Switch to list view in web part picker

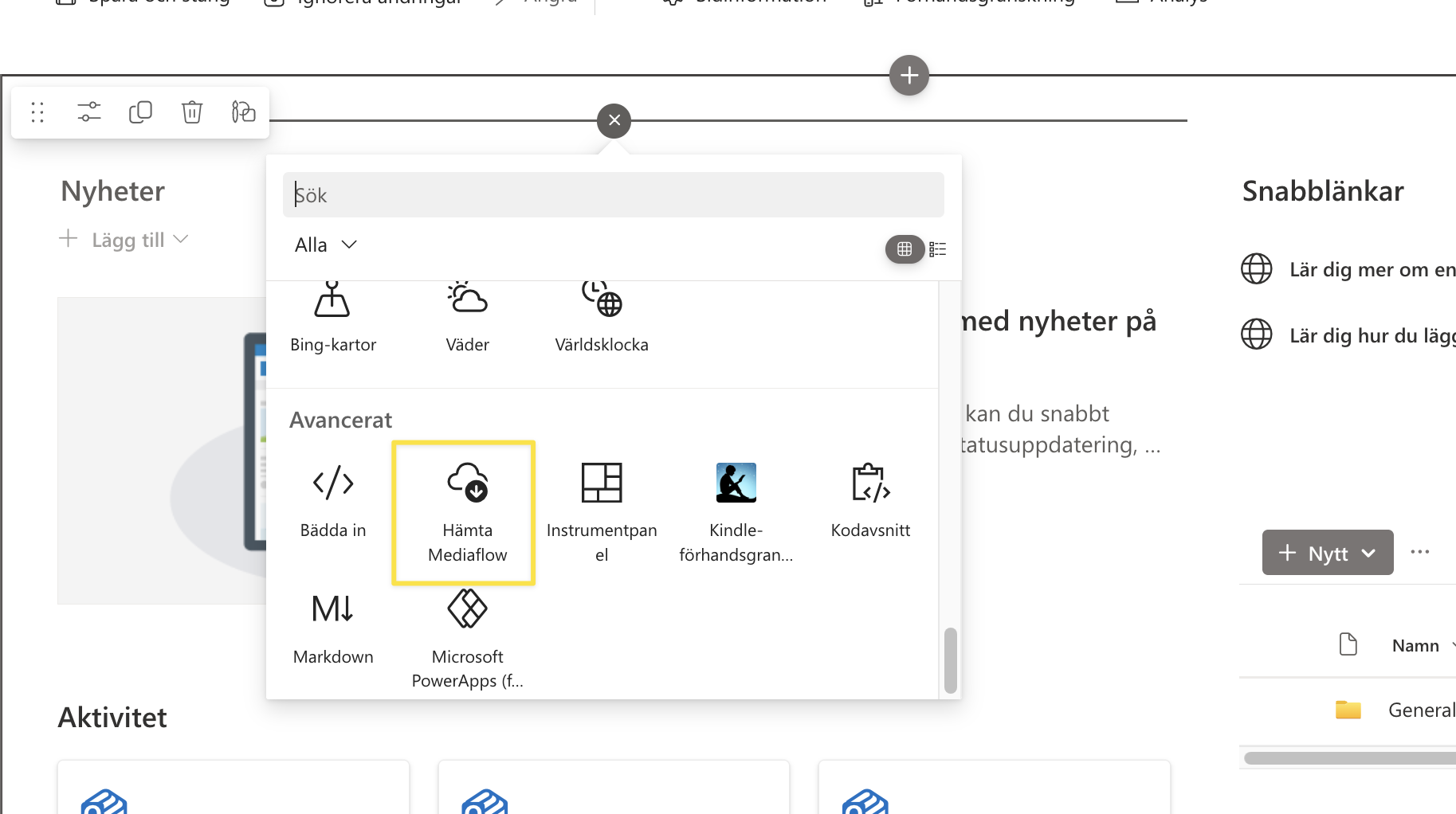click(938, 249)
